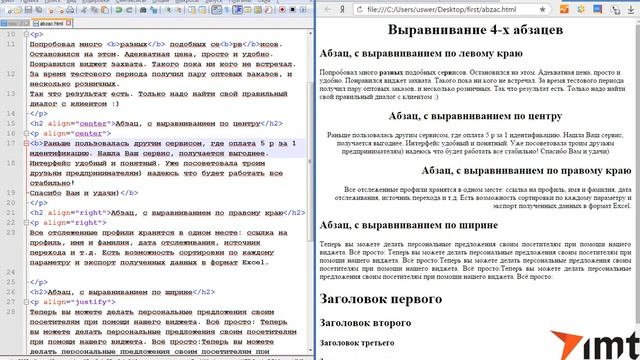Image resolution: width=640 pixels, height=360 pixels.
Task: Click browser heading 'Абзац, с выравниванием по ширине'
Action: coord(409,225)
